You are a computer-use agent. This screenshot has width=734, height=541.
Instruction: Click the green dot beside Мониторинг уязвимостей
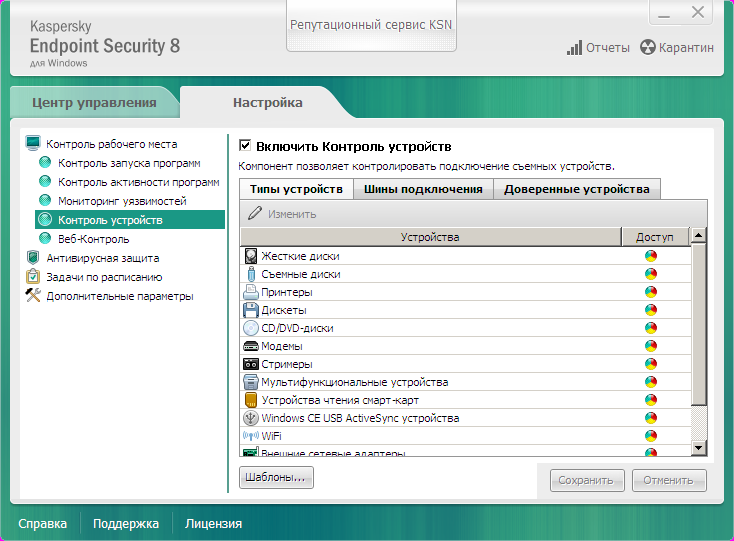(x=45, y=200)
